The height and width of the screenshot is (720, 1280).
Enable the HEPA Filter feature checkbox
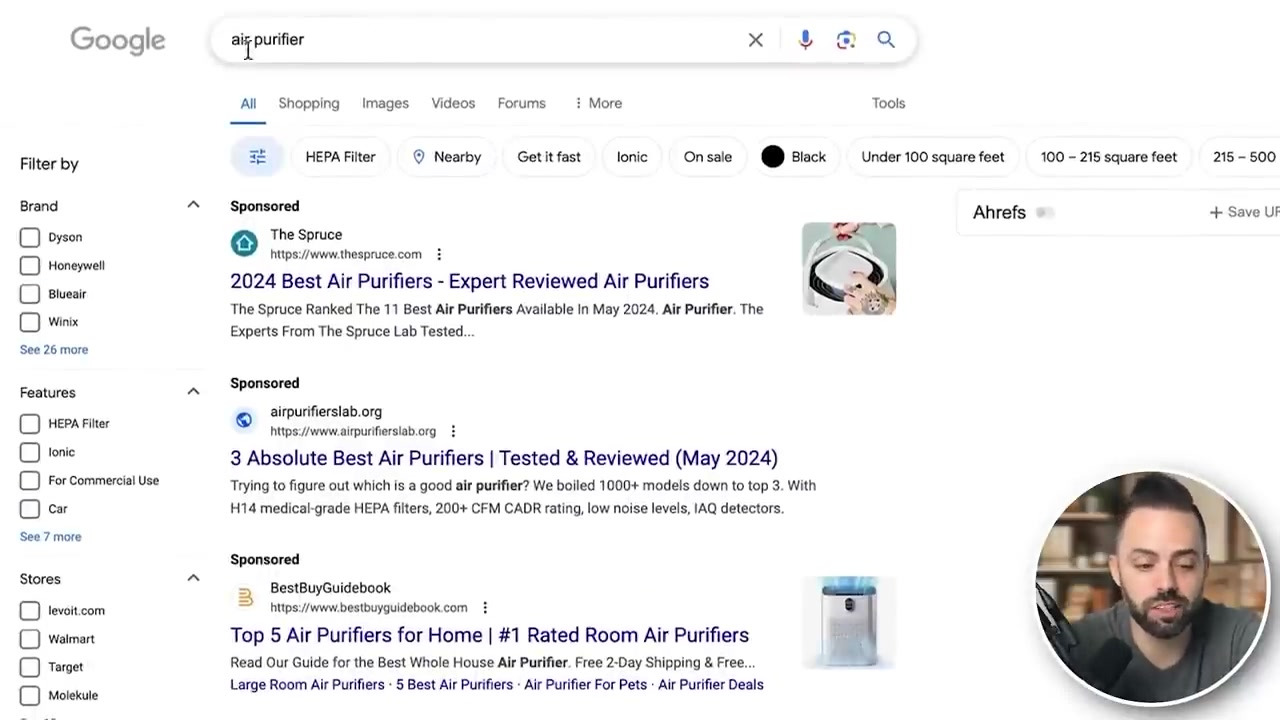pos(30,424)
